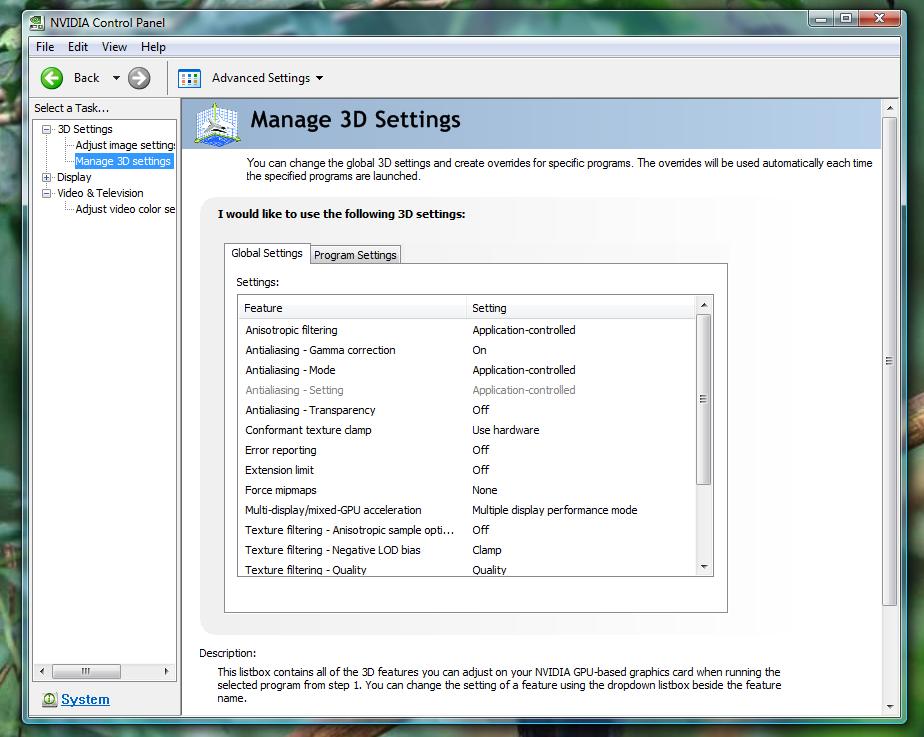Select the Video & Television tree label
Viewport: 924px width, 737px height.
[x=100, y=193]
